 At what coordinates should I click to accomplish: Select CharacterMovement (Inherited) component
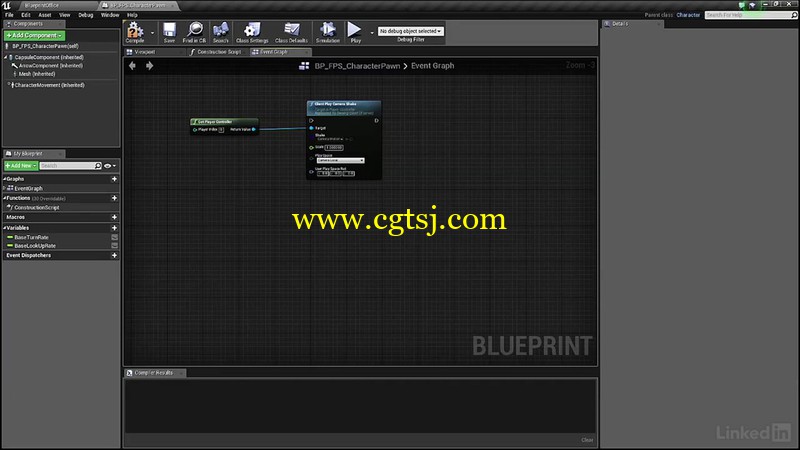click(x=49, y=85)
